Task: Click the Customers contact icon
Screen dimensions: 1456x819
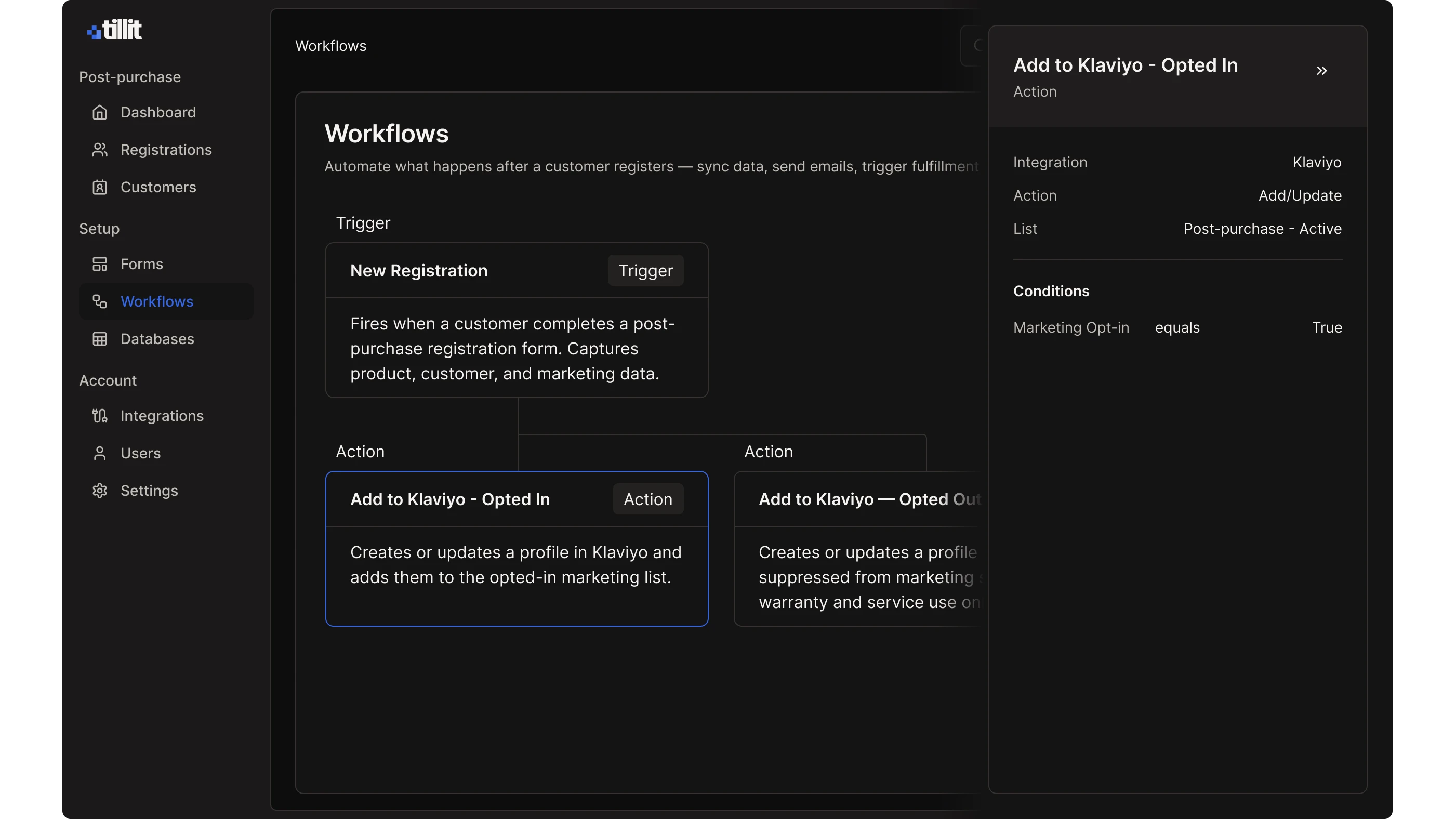Action: (x=99, y=187)
